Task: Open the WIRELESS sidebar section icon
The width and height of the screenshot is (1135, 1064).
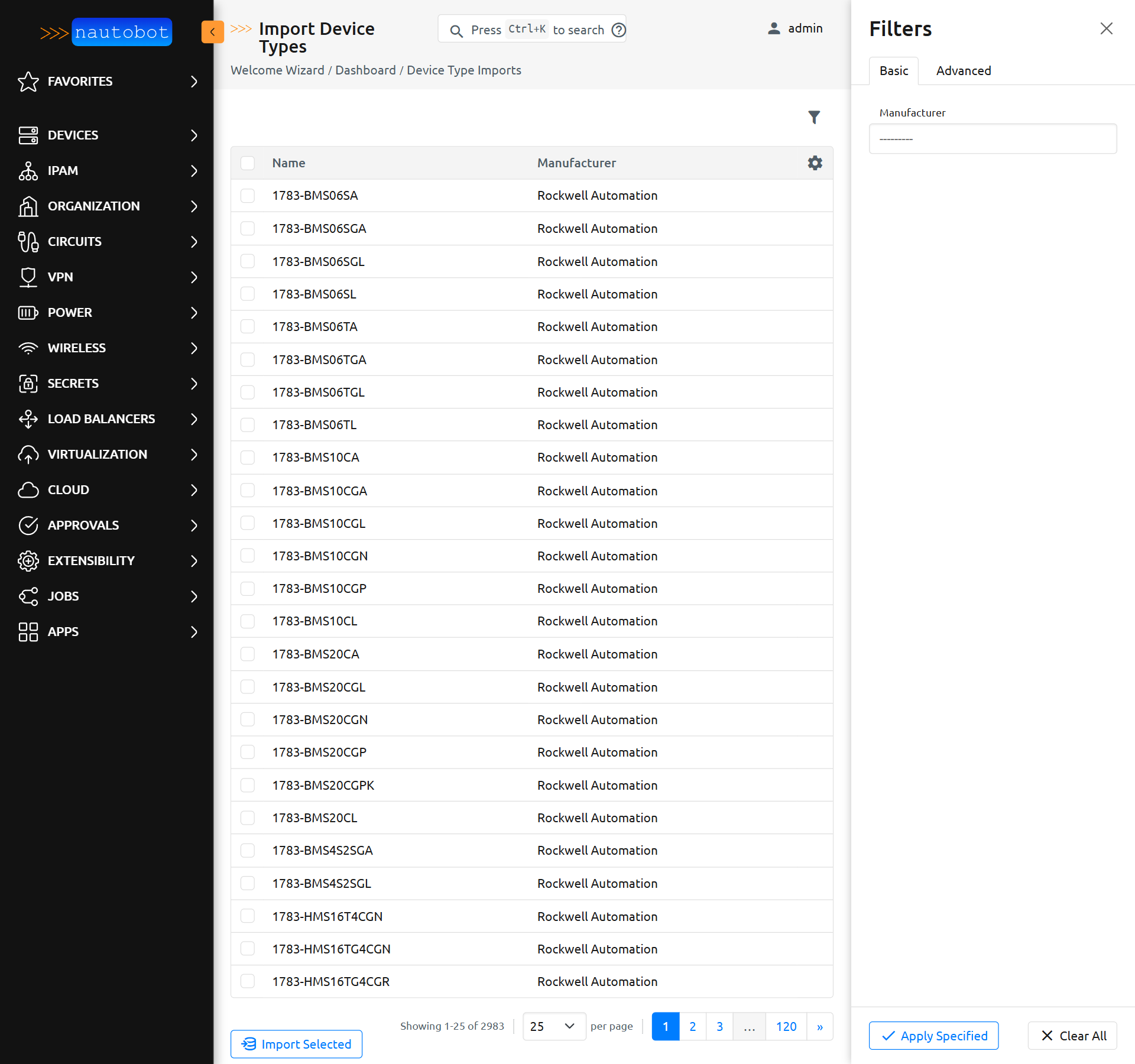Action: point(28,348)
